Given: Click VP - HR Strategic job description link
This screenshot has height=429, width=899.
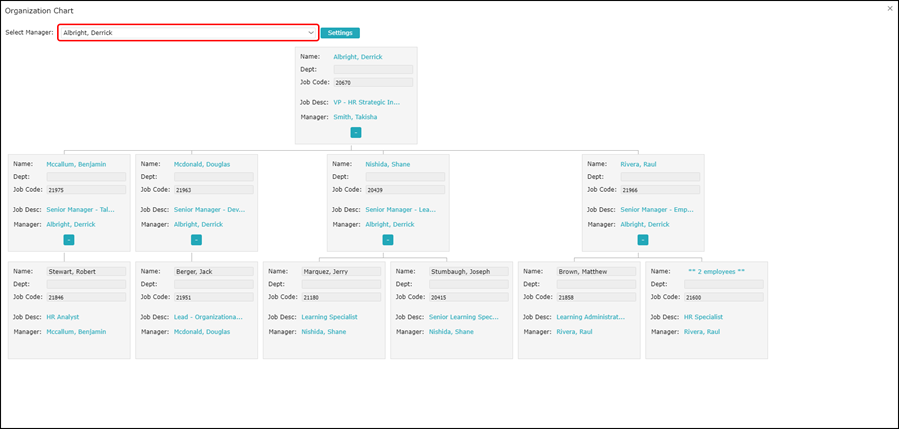Looking at the screenshot, I should [366, 102].
